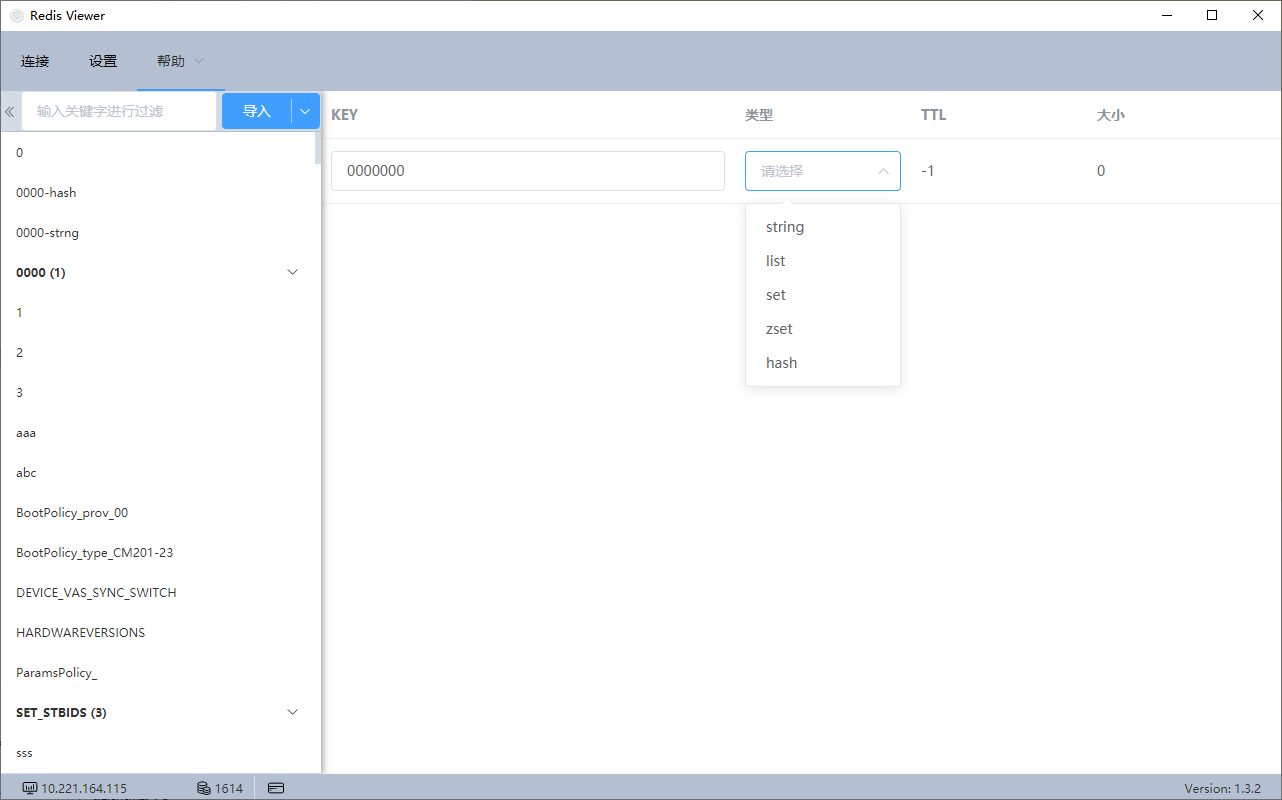Click the TTL value -1
Viewport: 1282px width, 800px height.
(928, 171)
